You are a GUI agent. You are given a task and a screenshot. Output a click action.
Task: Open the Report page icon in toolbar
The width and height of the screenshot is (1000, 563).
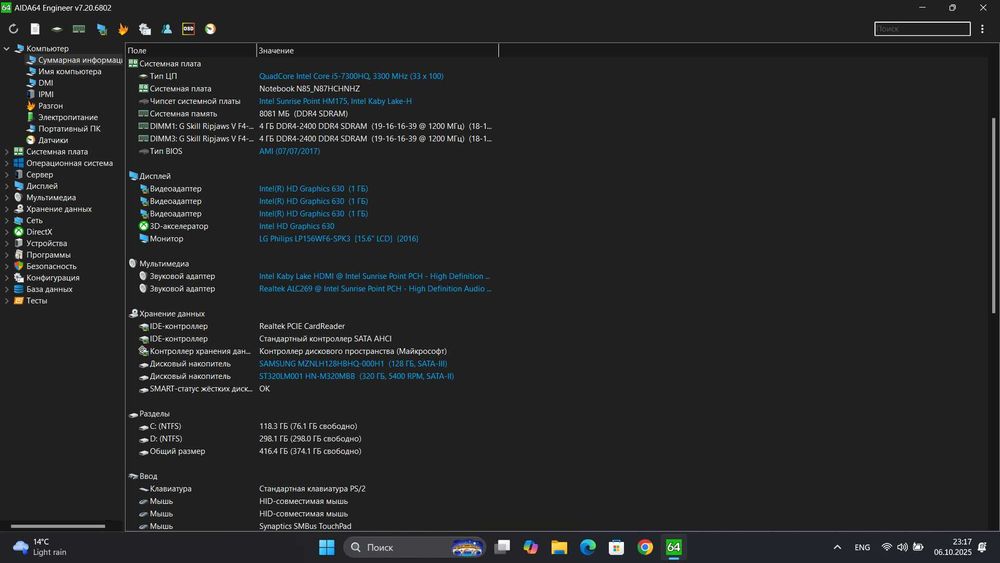(35, 29)
